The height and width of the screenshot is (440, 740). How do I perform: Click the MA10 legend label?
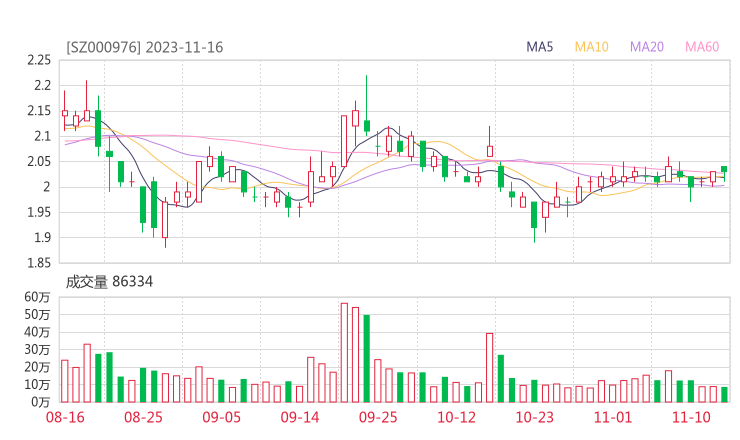tap(591, 47)
